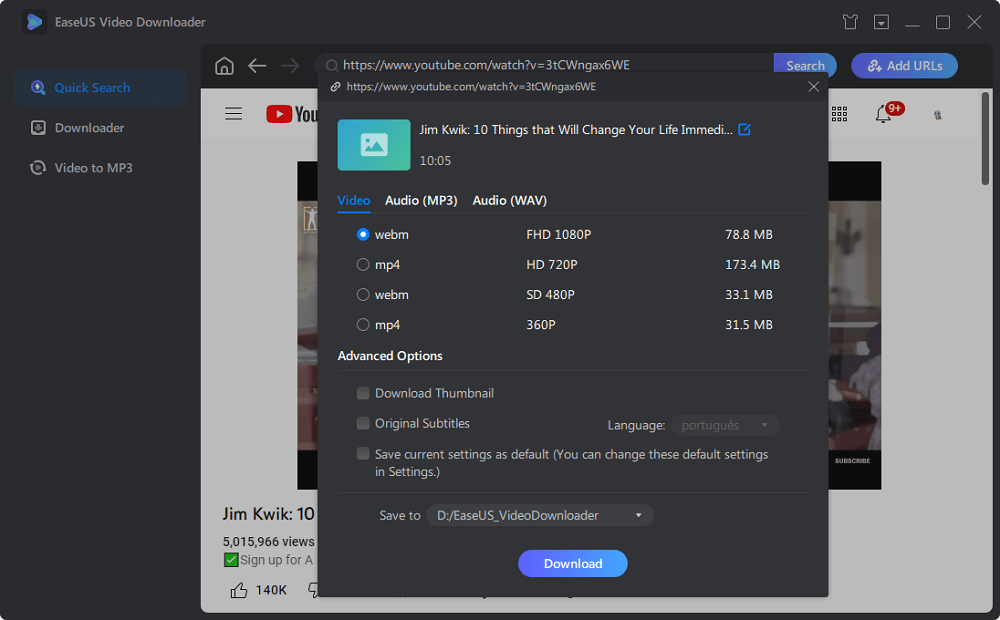Viewport: 1000px width, 620px height.
Task: Click the YouTube notifications bell icon
Action: [x=883, y=114]
